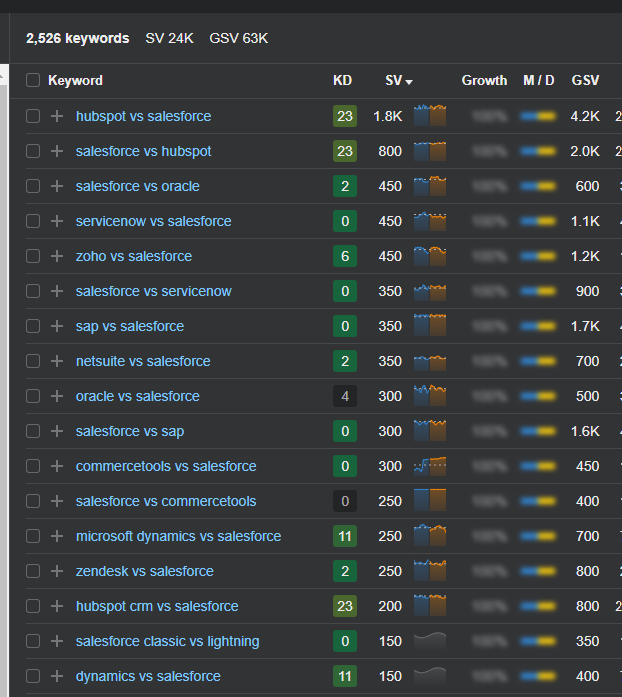
Task: Click KD badge 6 for zoho vs salesforce
Action: point(345,256)
